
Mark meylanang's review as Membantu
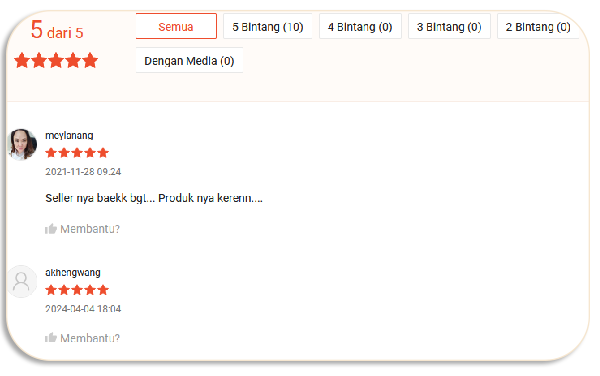[90, 229]
